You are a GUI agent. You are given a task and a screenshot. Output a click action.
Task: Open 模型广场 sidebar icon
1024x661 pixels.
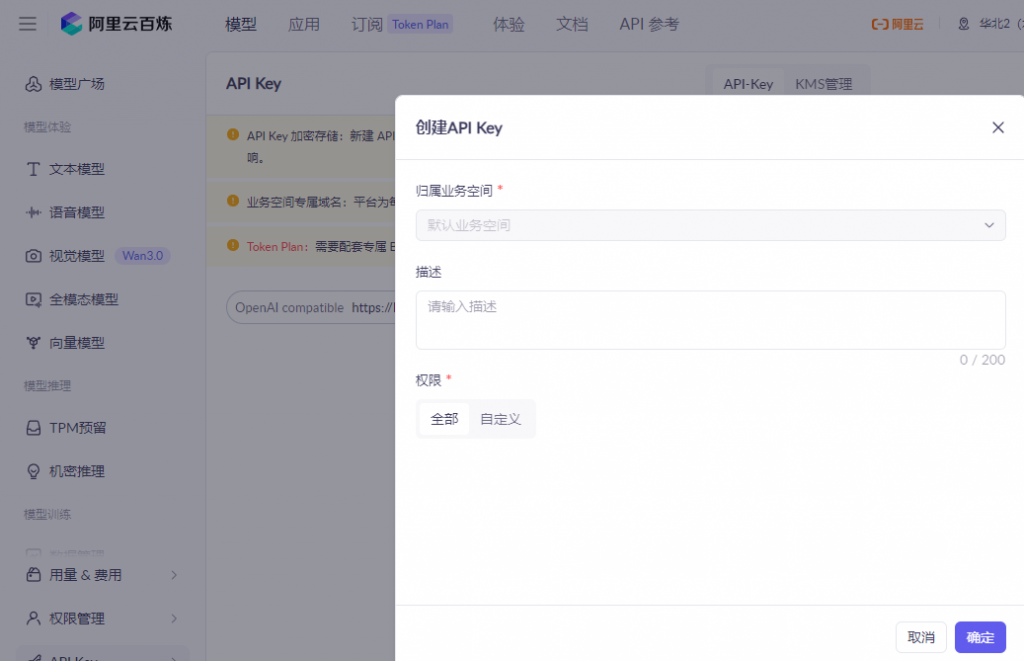(33, 84)
